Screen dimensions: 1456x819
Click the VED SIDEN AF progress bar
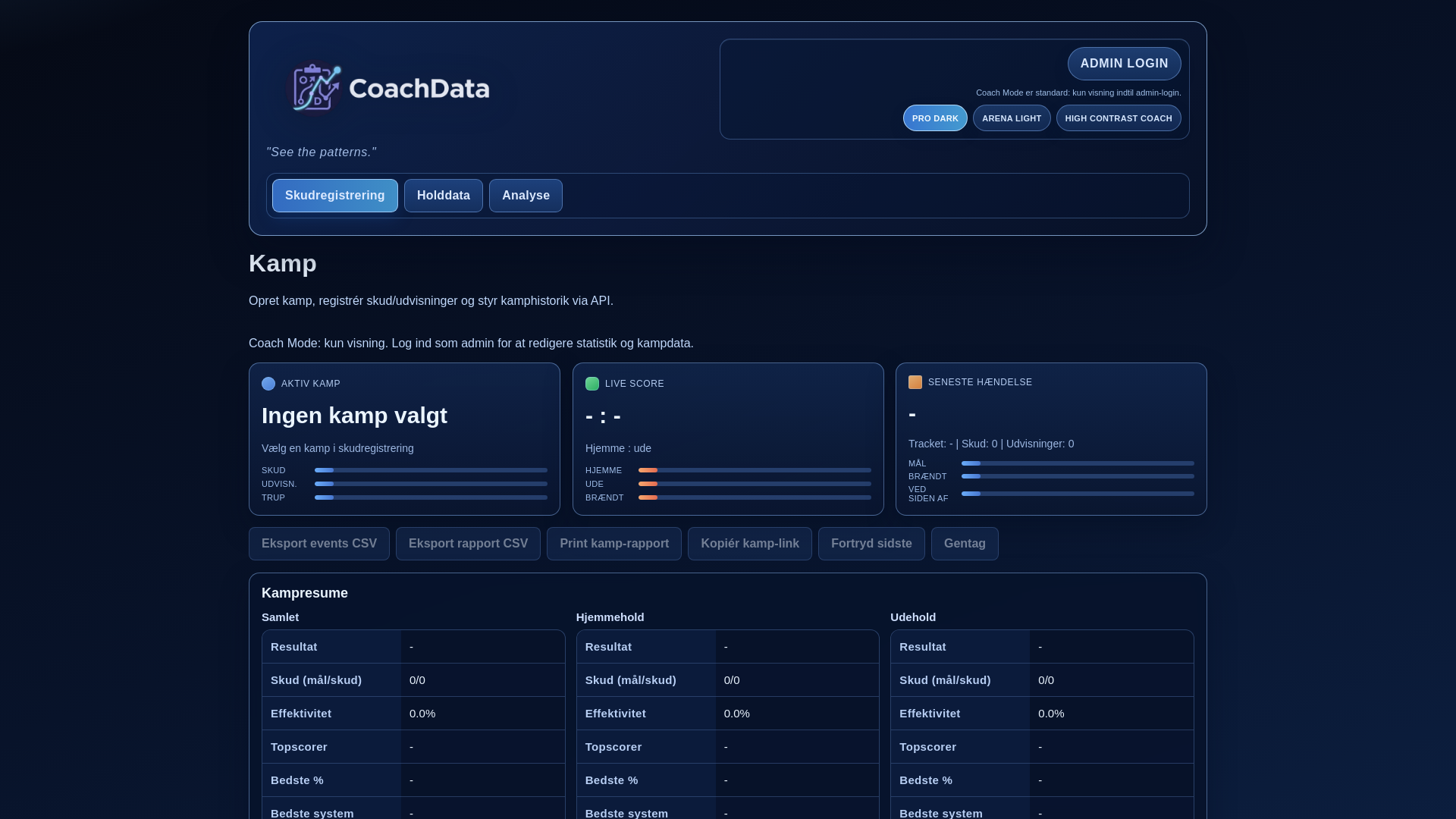point(1078,494)
